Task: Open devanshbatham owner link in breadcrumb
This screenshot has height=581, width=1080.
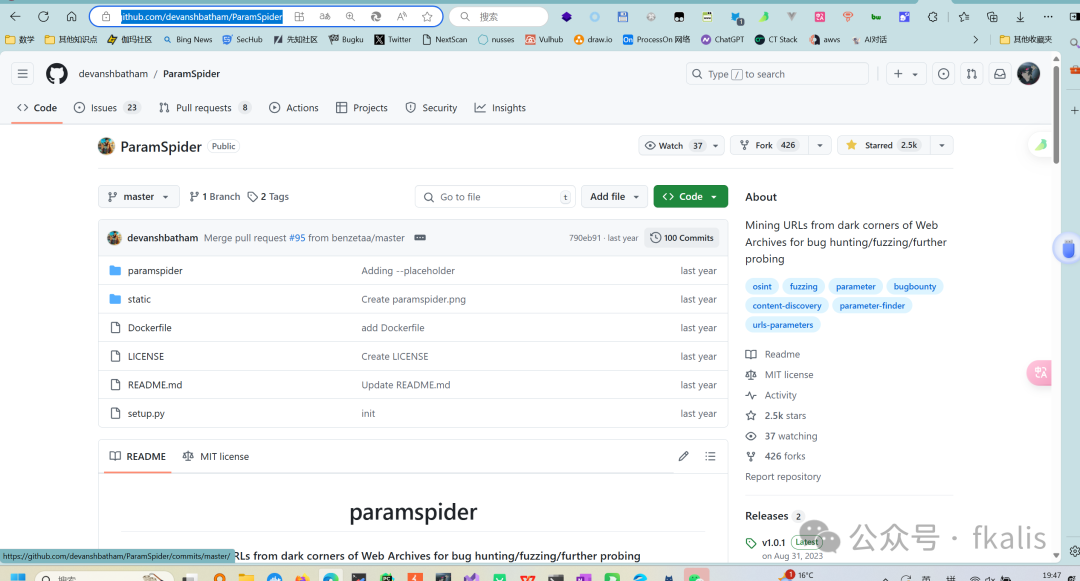Action: pos(113,74)
